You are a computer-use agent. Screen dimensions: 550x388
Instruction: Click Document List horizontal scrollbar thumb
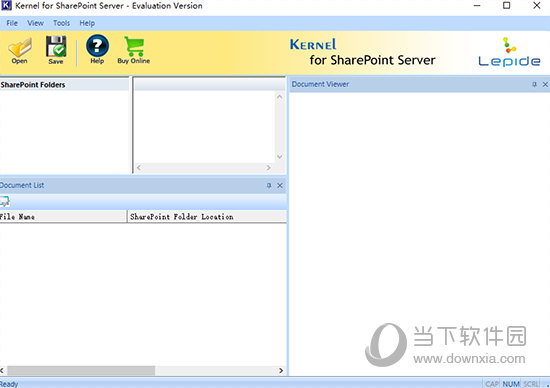(x=81, y=370)
